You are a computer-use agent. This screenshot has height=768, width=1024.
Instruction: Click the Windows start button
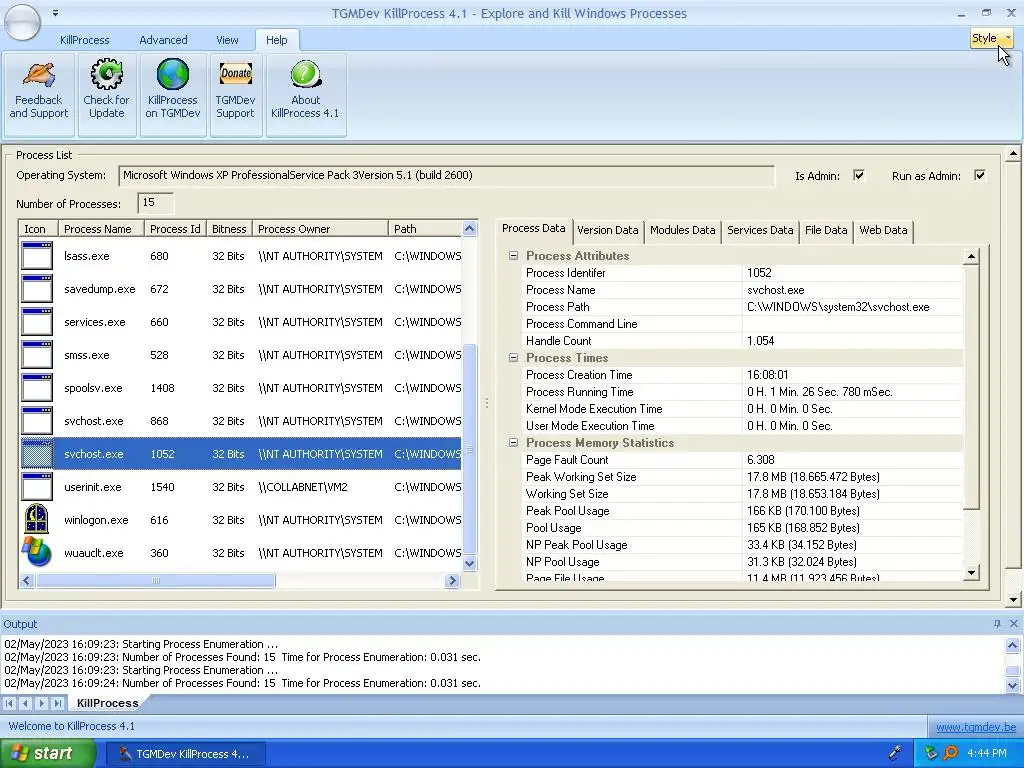pos(47,754)
